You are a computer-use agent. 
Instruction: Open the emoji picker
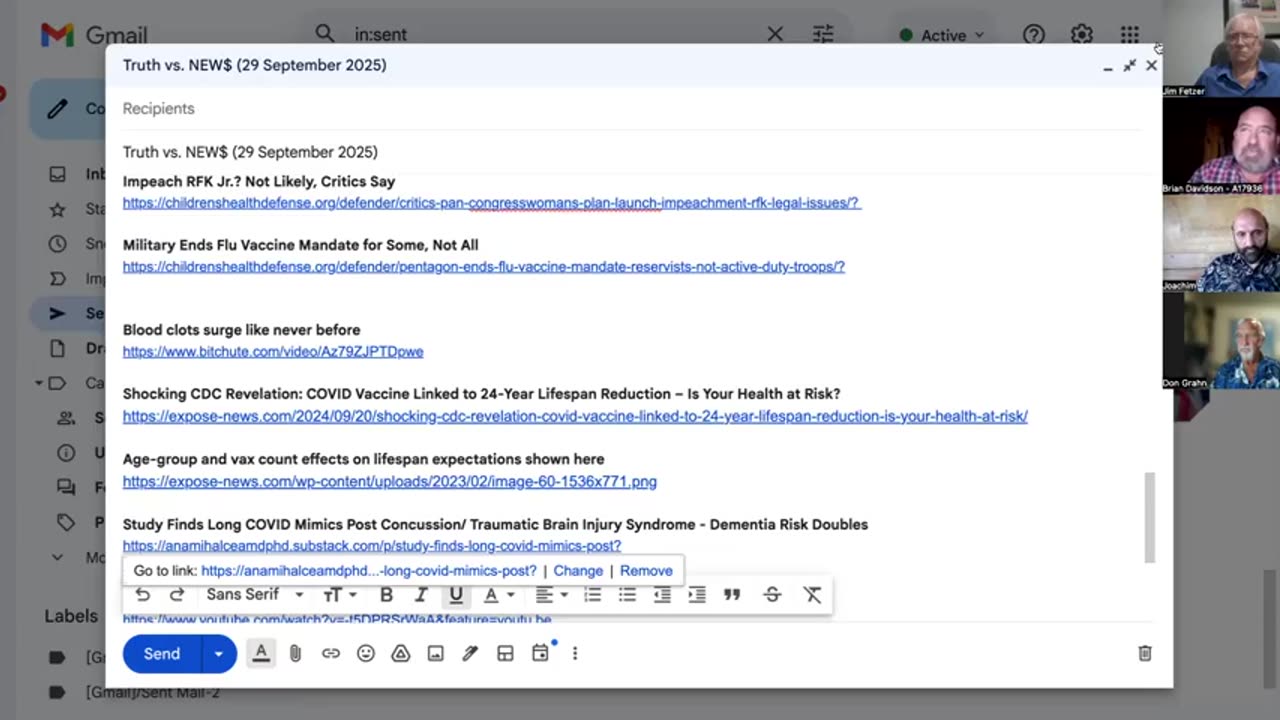(x=366, y=653)
